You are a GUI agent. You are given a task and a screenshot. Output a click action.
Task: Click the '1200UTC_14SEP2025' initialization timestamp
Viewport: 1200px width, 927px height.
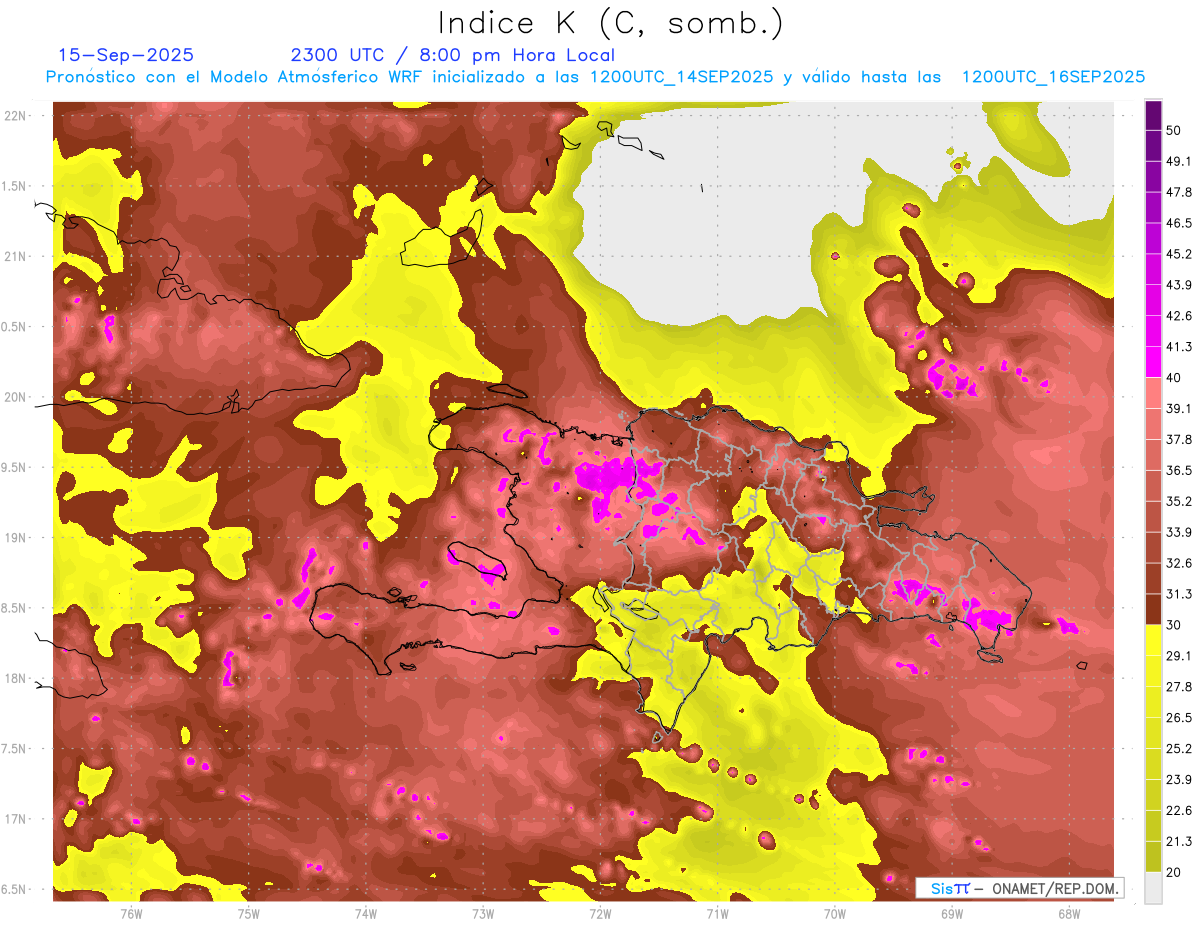tap(681, 77)
